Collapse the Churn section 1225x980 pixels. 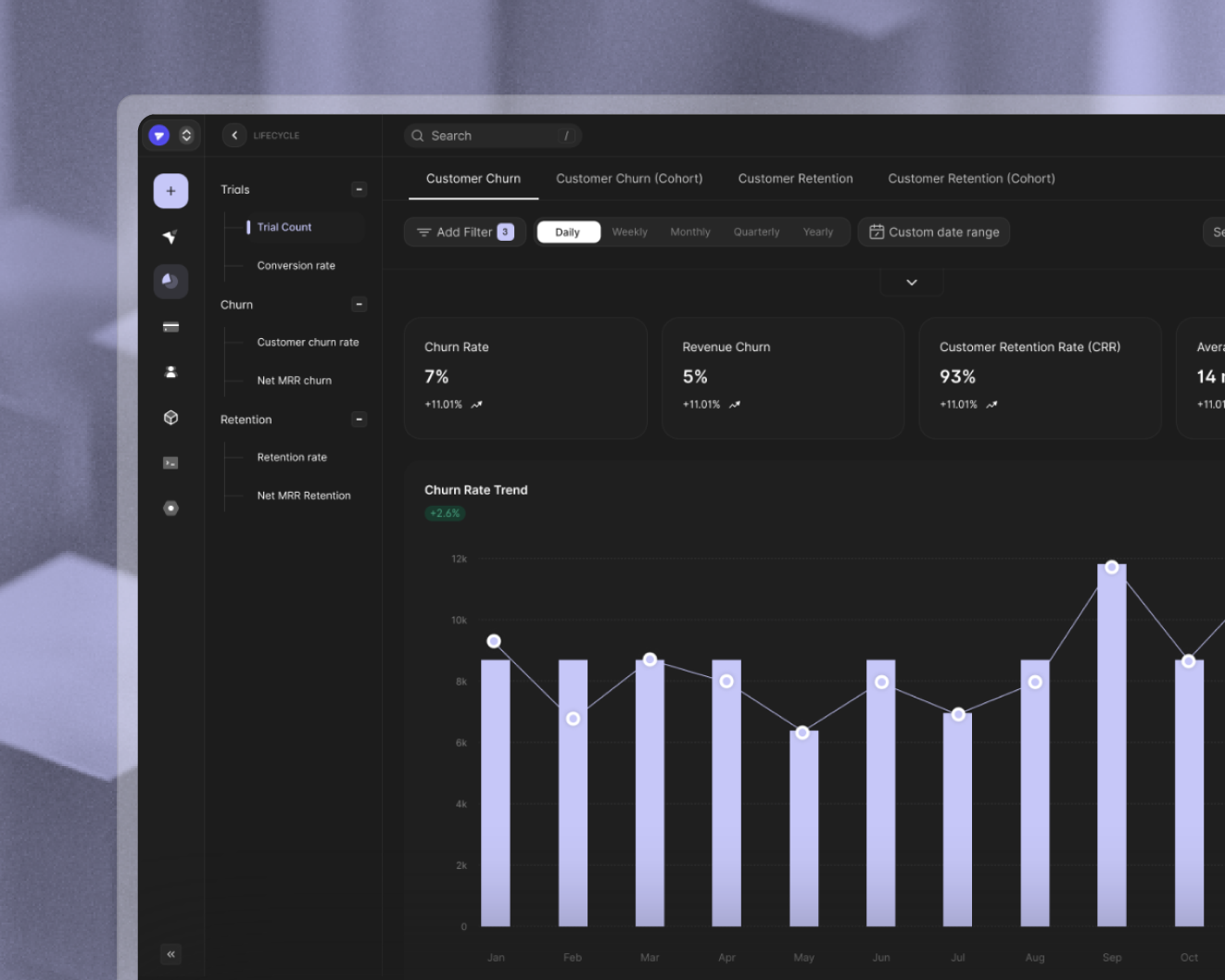point(360,305)
